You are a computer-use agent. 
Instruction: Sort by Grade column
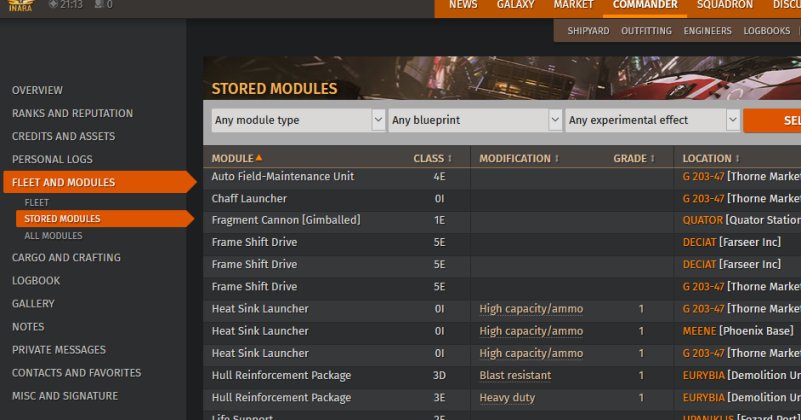[x=633, y=158]
